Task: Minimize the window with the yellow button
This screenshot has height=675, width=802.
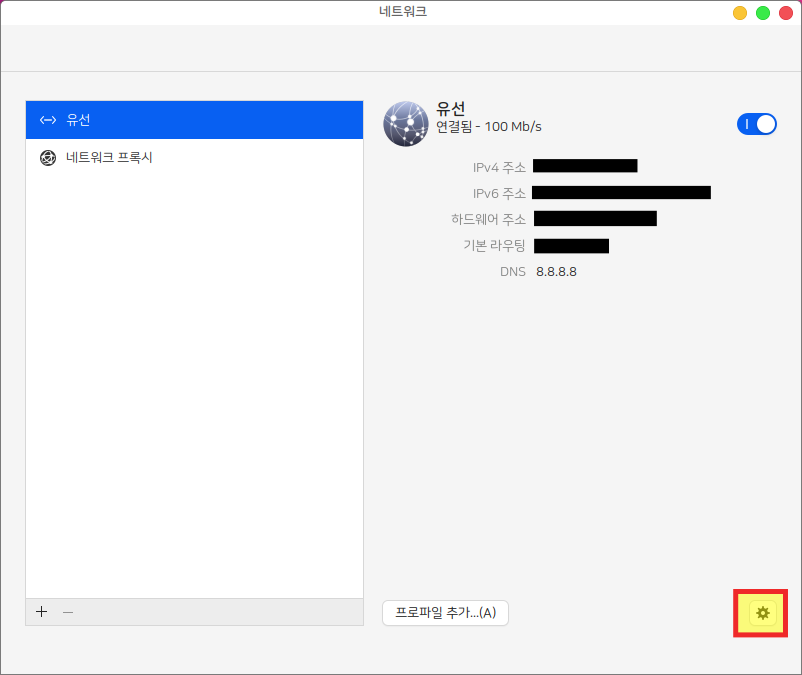Action: pyautogui.click(x=740, y=13)
